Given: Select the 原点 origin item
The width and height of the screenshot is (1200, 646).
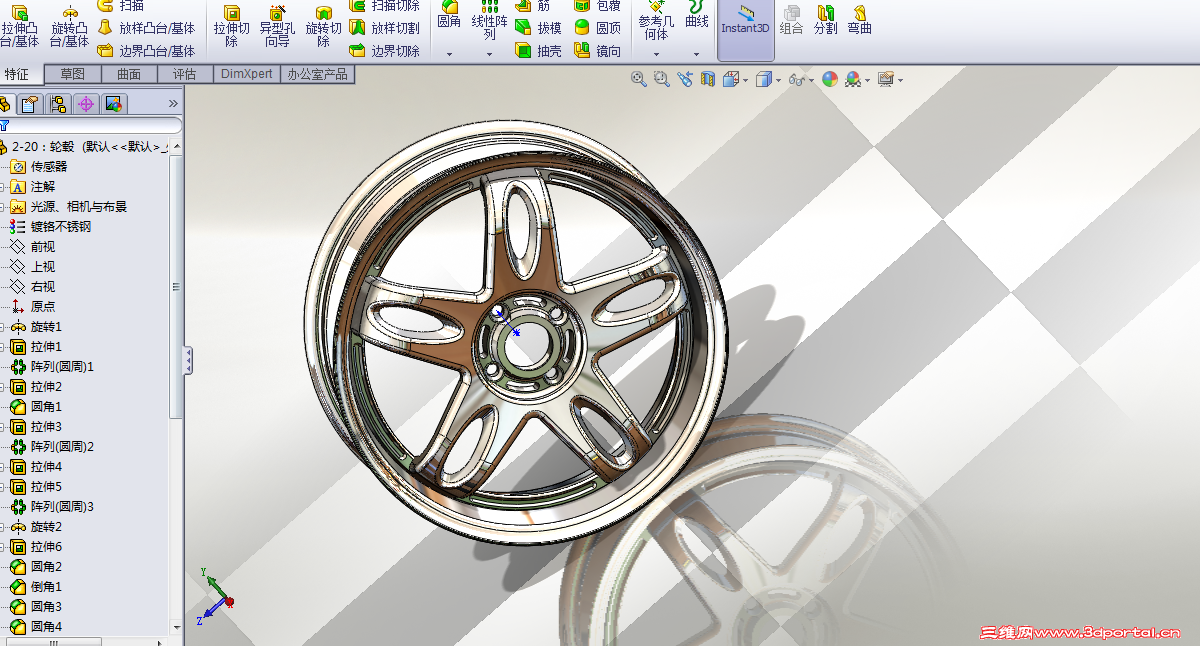Looking at the screenshot, I should [x=33, y=307].
